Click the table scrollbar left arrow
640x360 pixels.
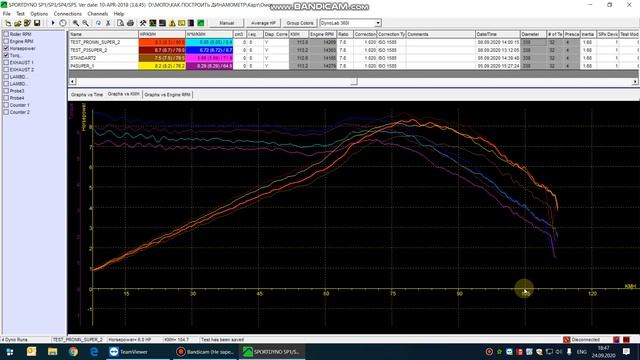(x=72, y=82)
